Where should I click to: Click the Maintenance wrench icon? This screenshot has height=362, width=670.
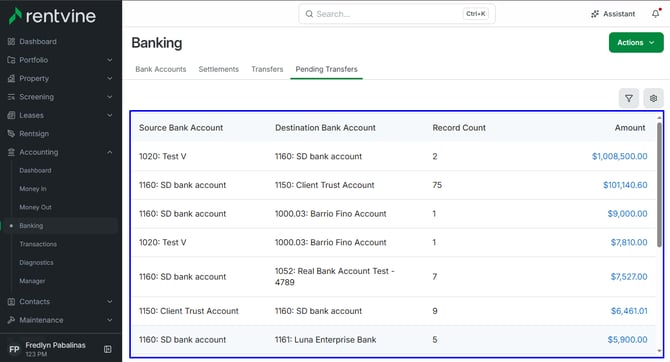[x=11, y=320]
